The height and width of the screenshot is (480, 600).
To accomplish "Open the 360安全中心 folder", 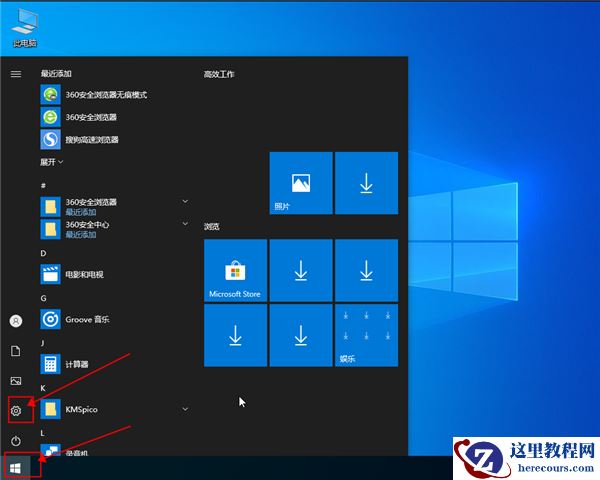I will (x=115, y=229).
